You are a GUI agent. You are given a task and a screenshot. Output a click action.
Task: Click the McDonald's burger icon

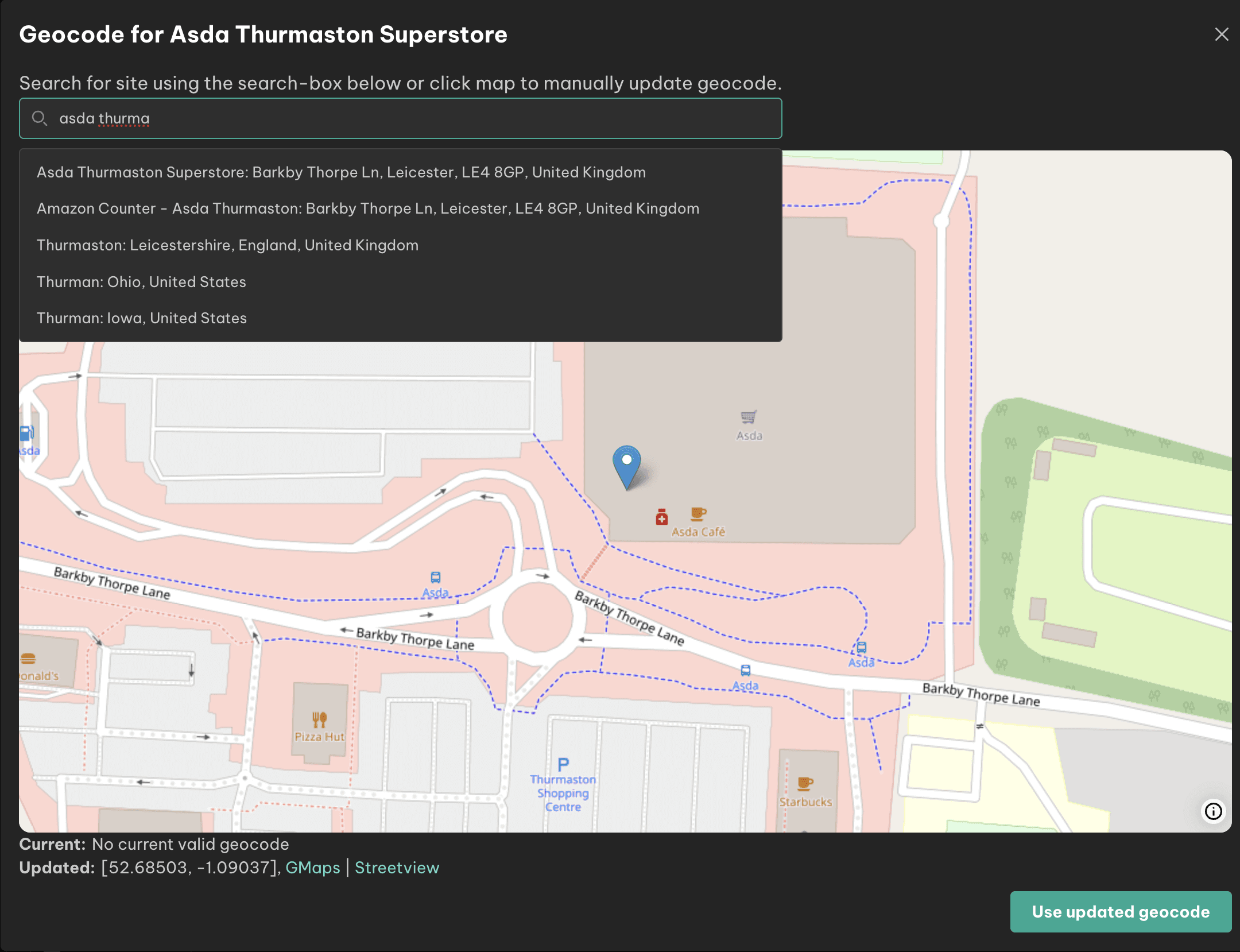pos(28,659)
